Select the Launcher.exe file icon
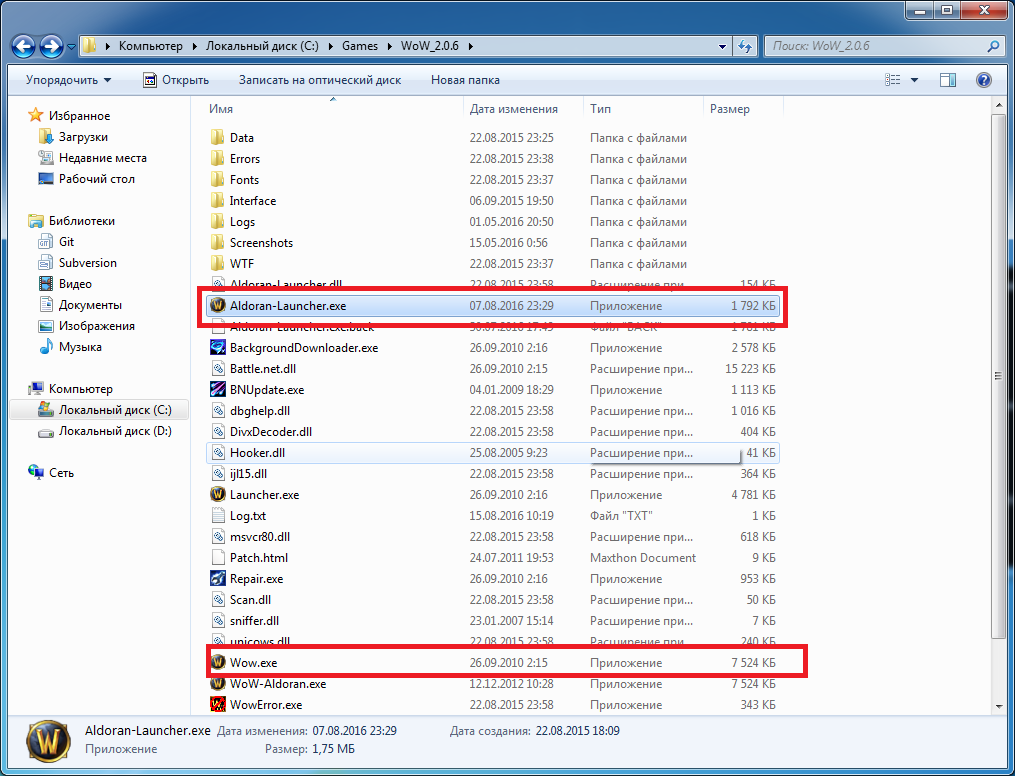The width and height of the screenshot is (1015, 776). click(x=218, y=494)
